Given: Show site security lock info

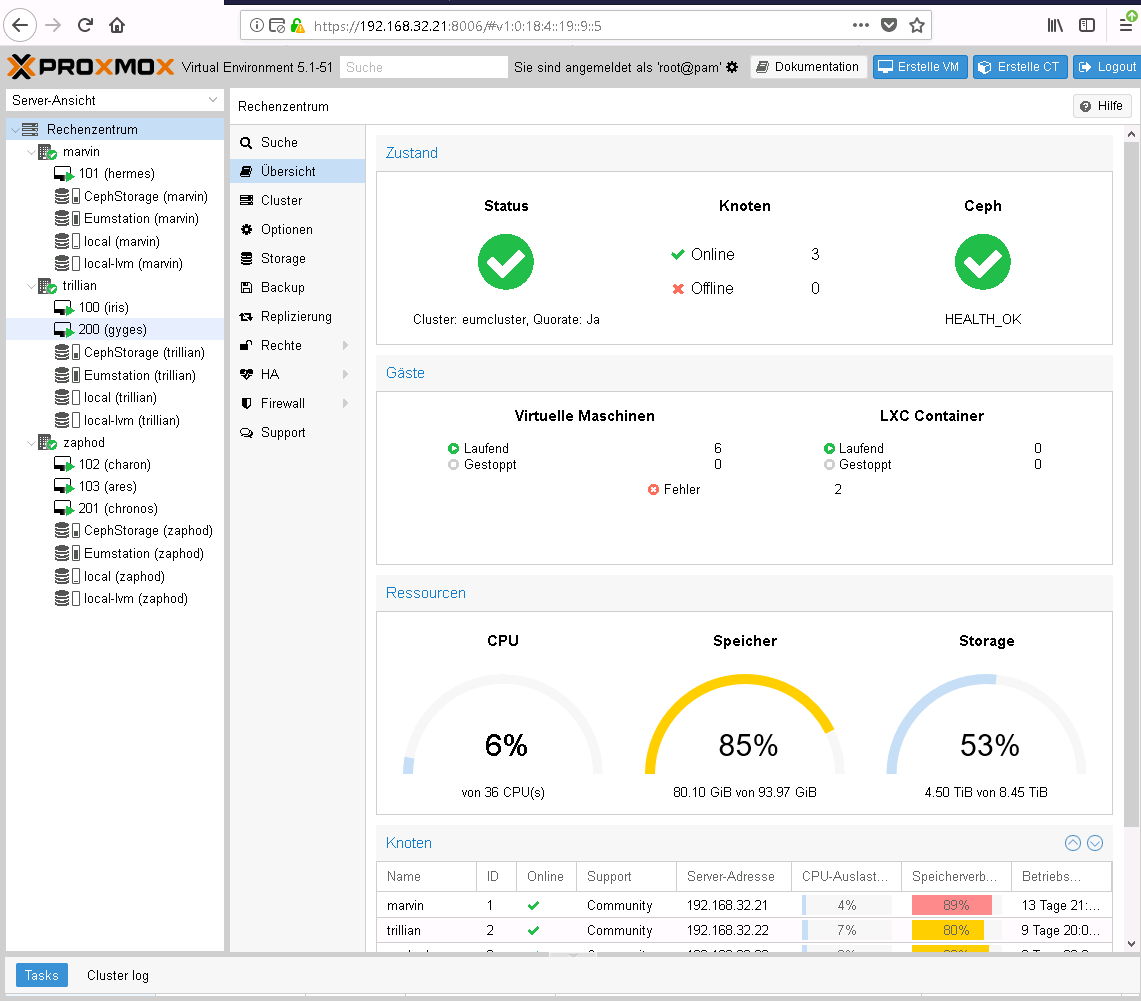Looking at the screenshot, I should point(297,25).
